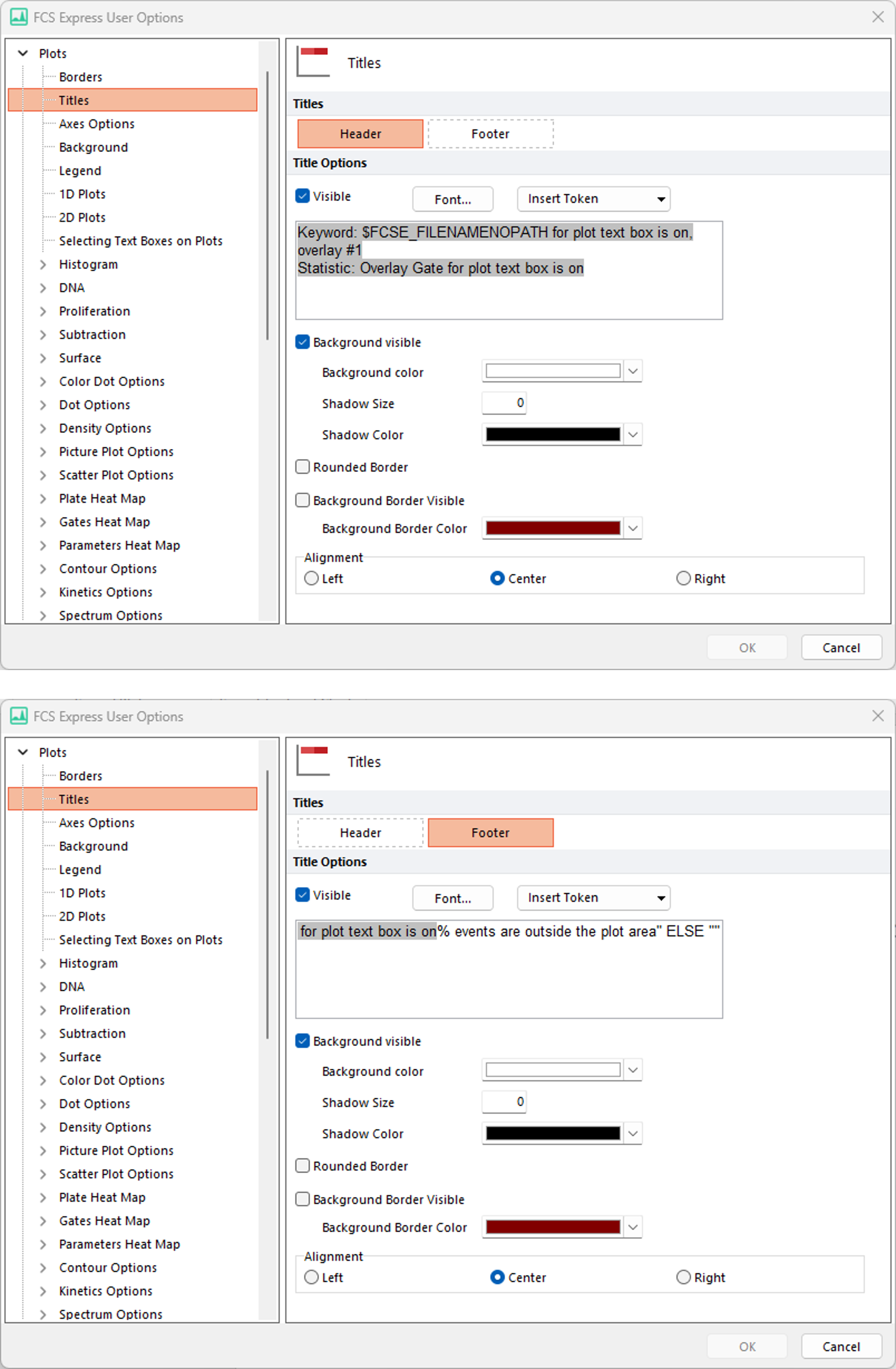Screen dimensions: 896x1369
Task: Select Background tree item in bottom window
Action: [x=93, y=846]
